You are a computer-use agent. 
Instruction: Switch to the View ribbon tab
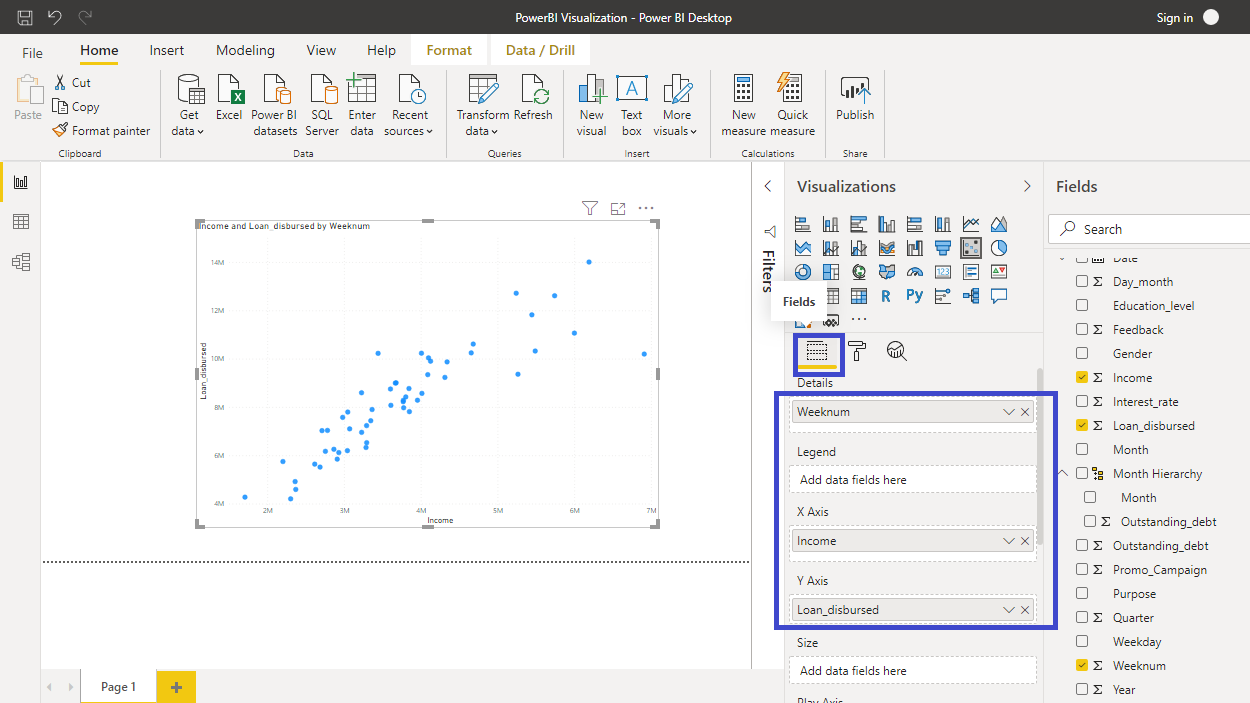pos(321,50)
